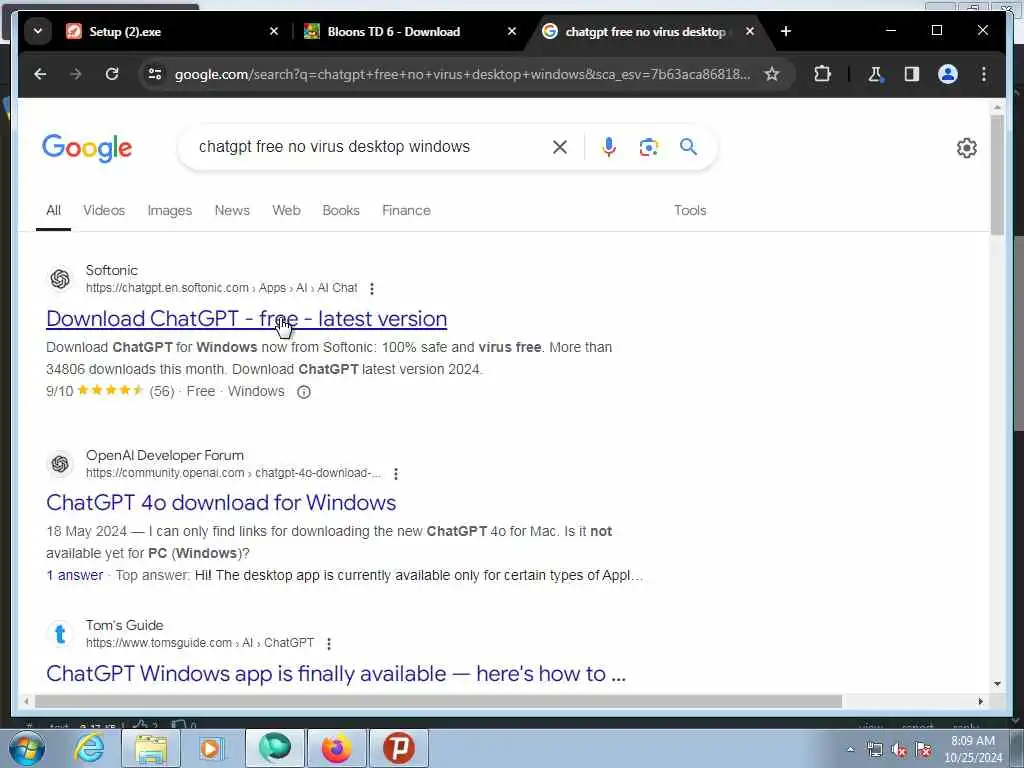Close the chatgpt search tab

tap(750, 31)
